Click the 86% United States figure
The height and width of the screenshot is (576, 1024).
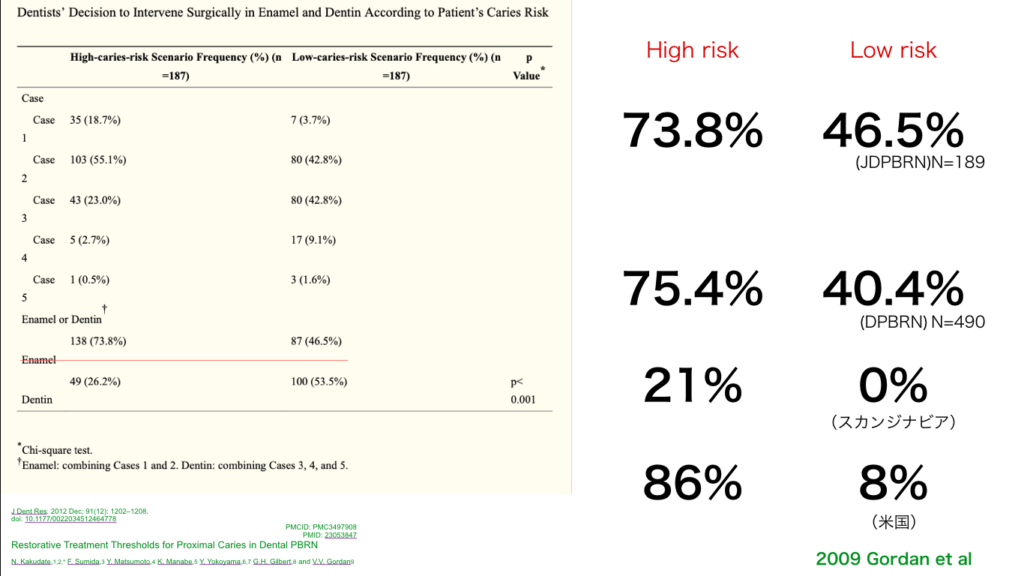(692, 484)
